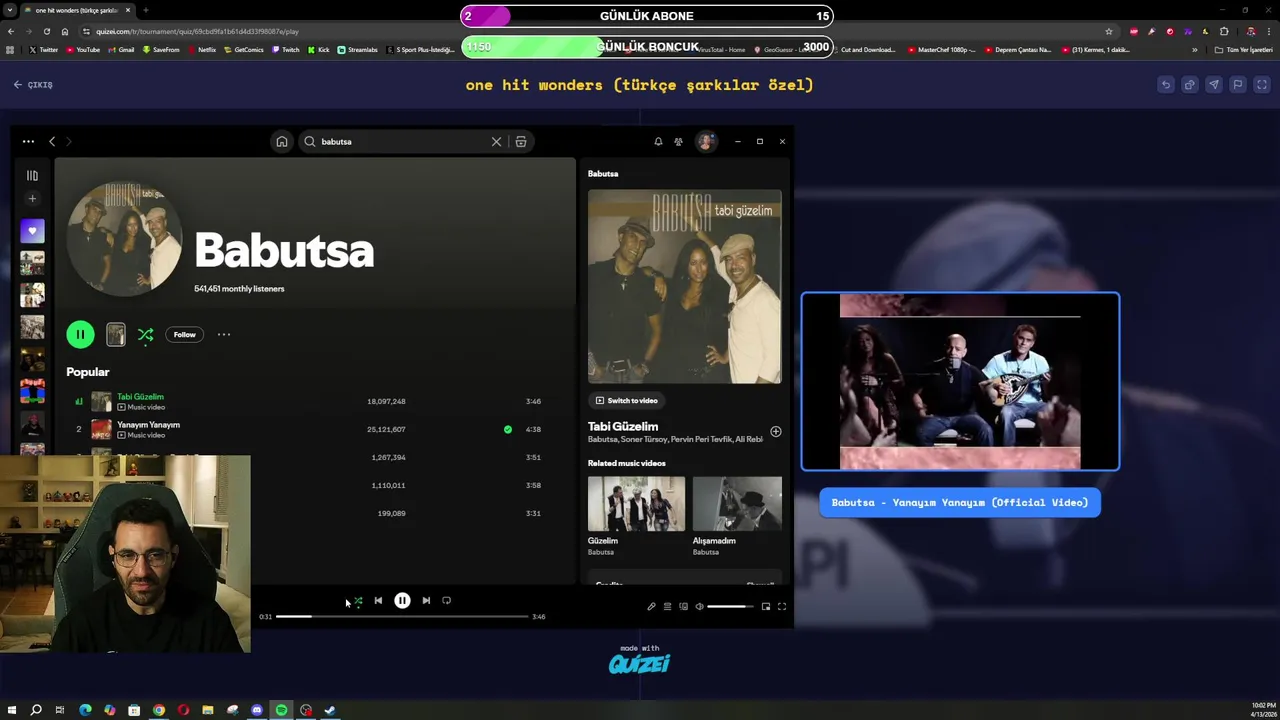
Task: Open the Netflix bookmark
Action: coord(201,49)
